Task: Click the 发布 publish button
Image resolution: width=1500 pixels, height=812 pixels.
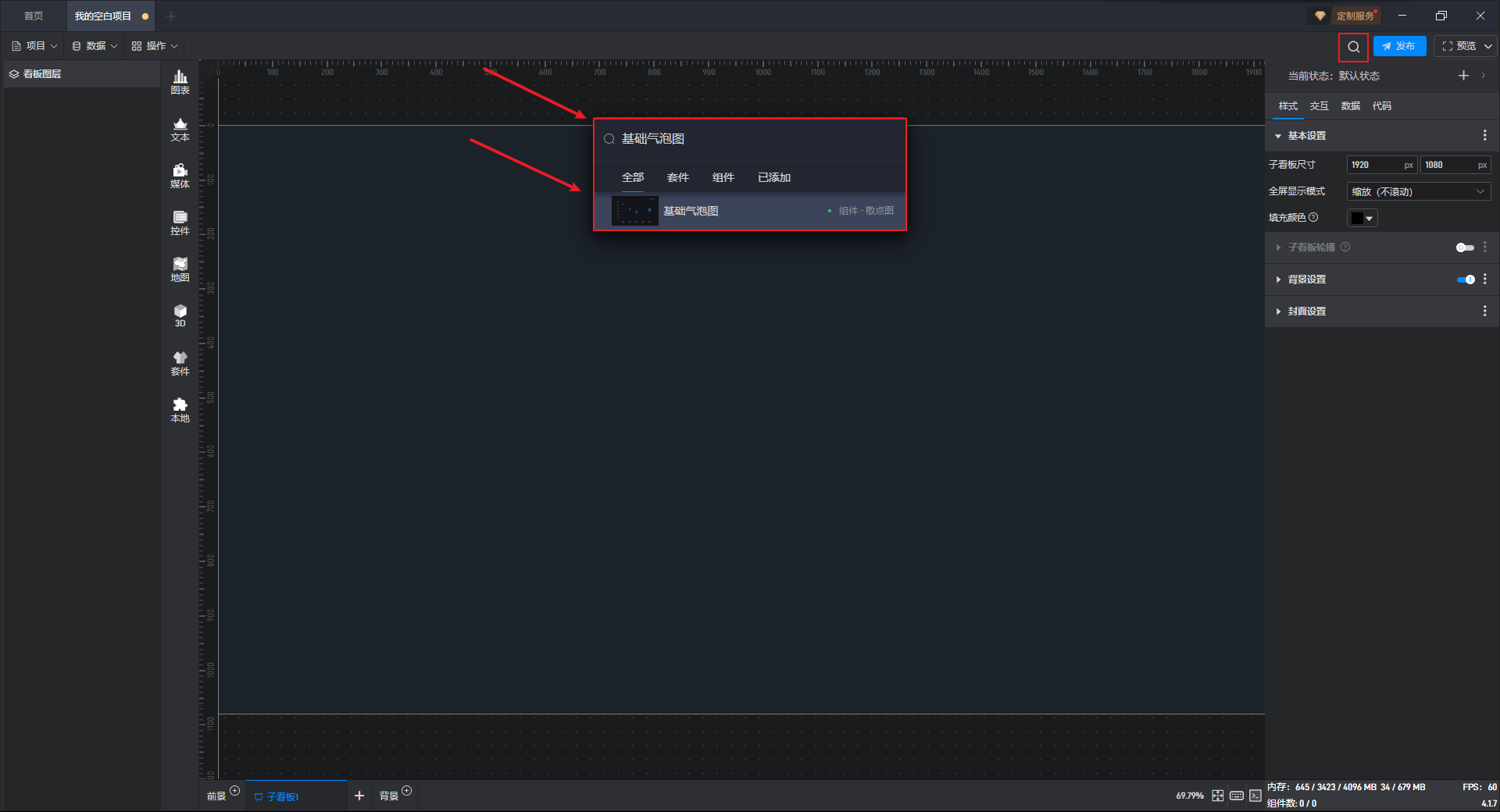Action: [x=1399, y=47]
